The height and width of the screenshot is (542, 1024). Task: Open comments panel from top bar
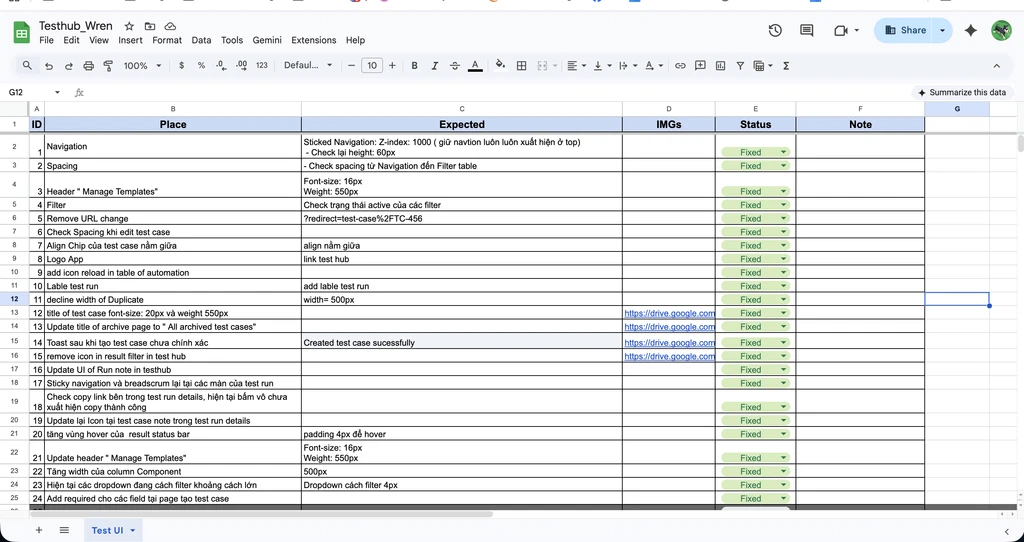807,30
